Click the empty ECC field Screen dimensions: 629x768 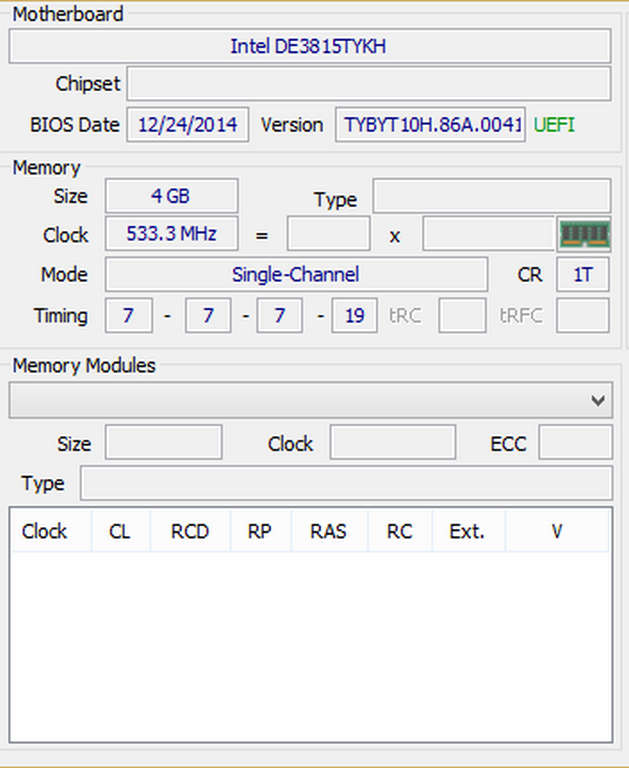coord(575,443)
